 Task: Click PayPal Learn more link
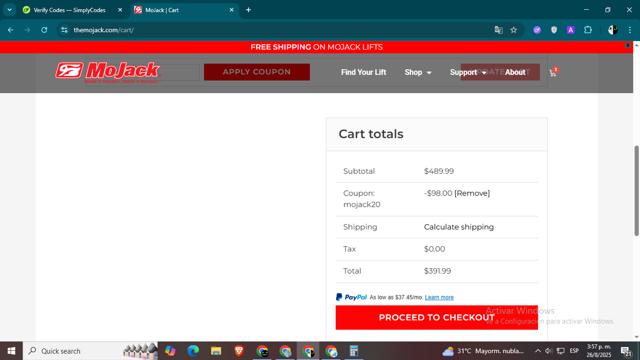[x=439, y=298]
